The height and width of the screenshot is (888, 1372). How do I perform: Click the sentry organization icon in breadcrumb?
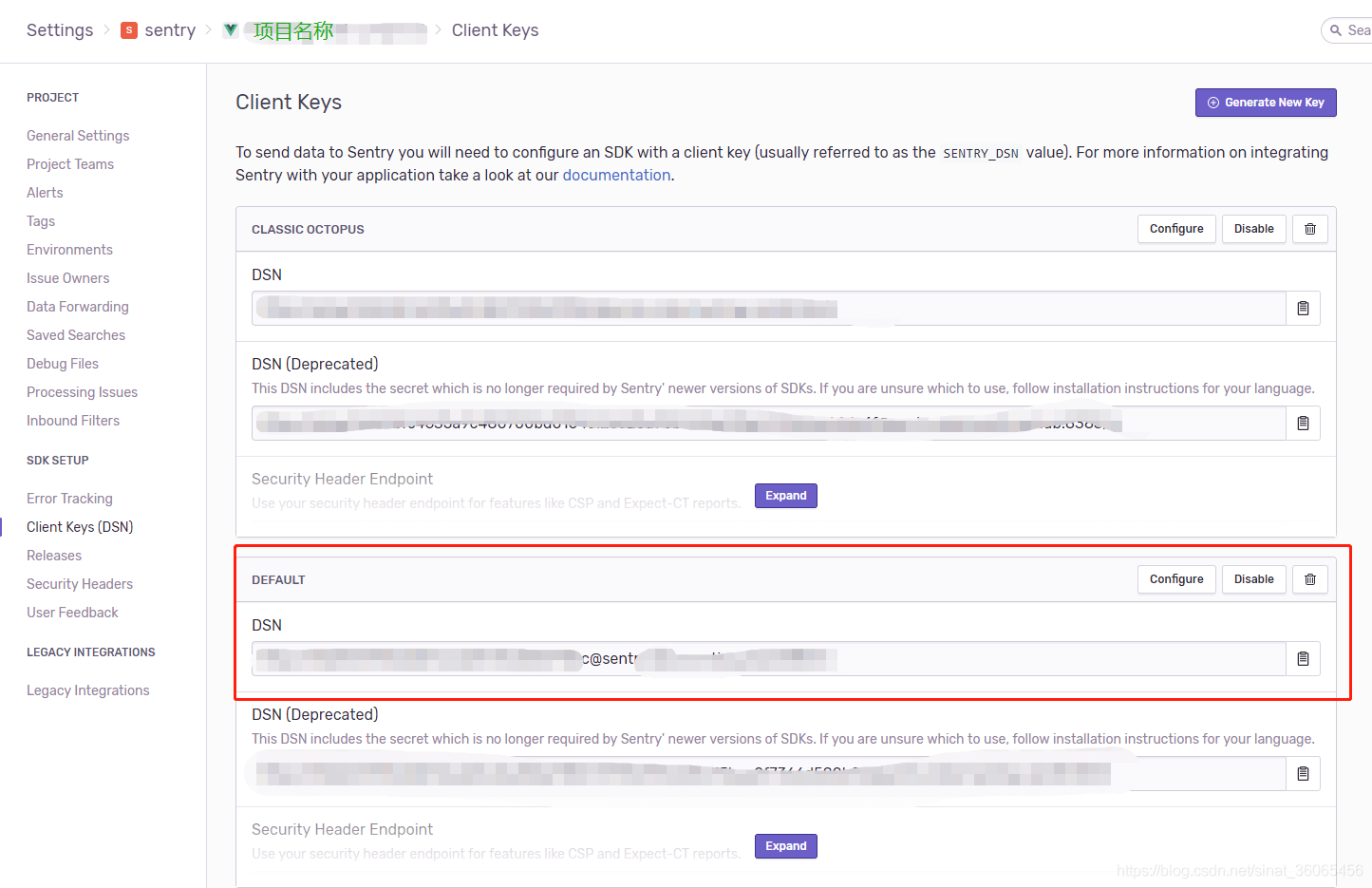pos(129,30)
